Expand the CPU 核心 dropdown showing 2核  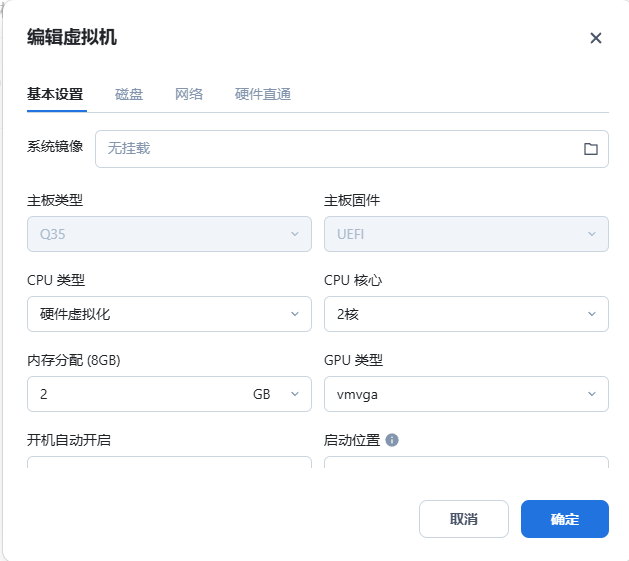point(466,314)
